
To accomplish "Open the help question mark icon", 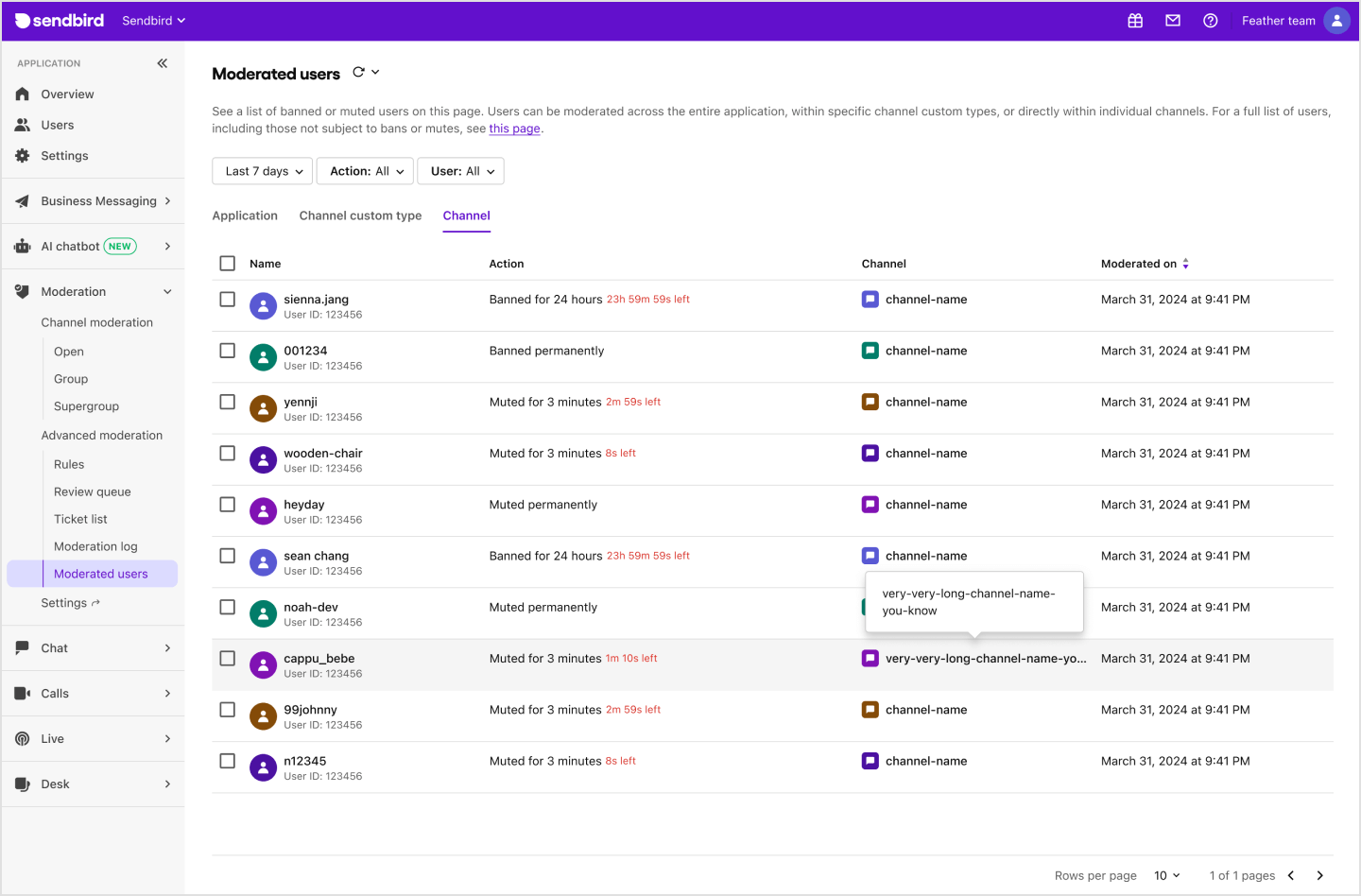I will [1211, 21].
